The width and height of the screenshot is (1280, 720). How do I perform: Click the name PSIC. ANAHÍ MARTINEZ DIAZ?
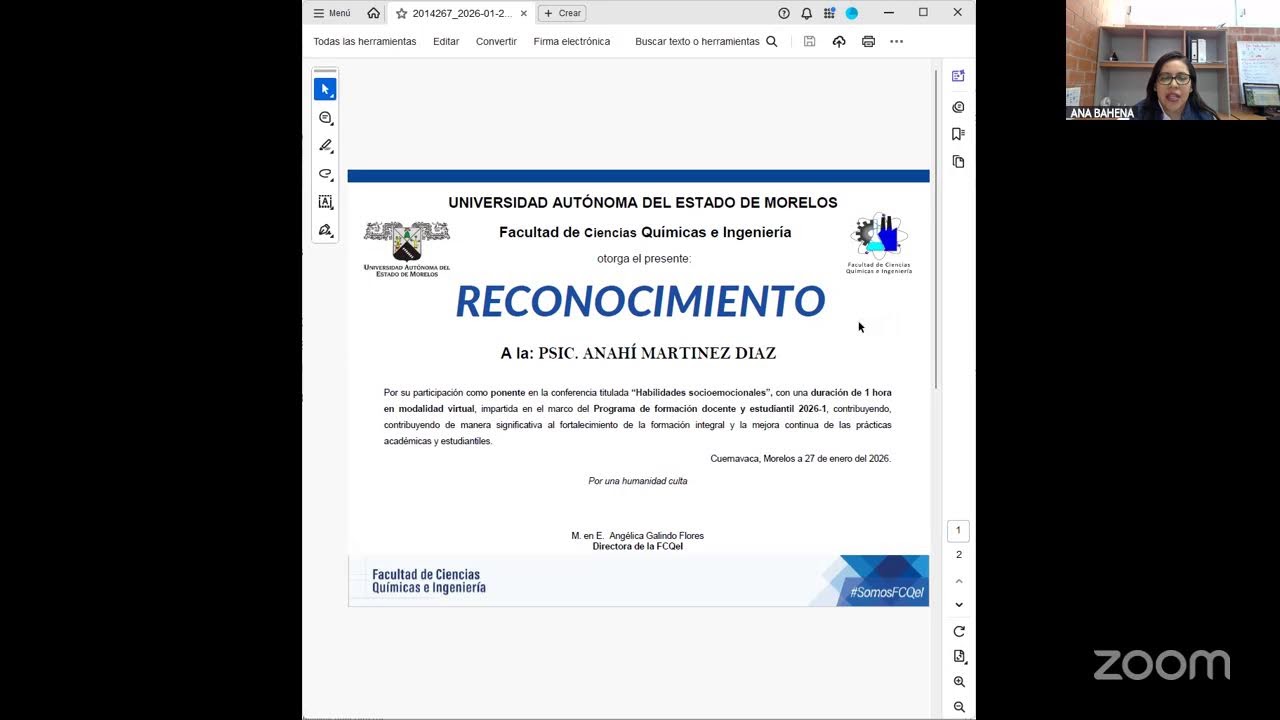coord(657,353)
